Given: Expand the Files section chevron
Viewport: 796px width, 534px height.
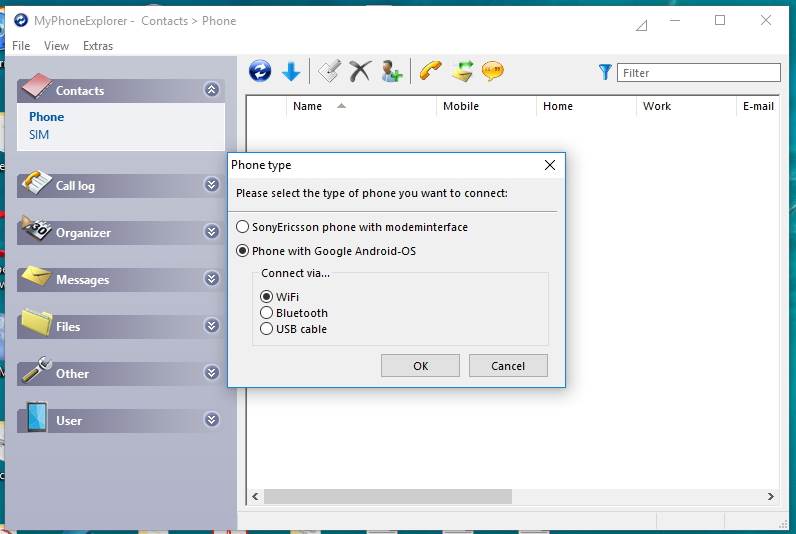Looking at the screenshot, I should pos(212,325).
